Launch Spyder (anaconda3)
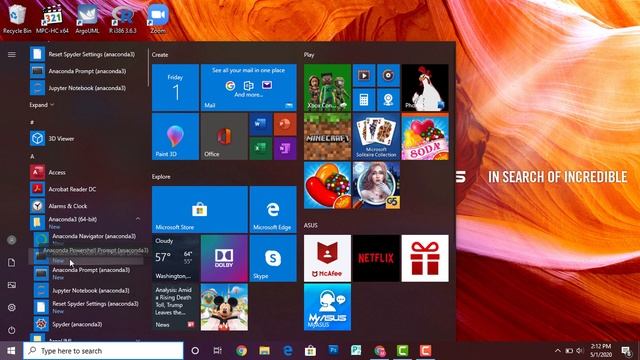This screenshot has height=360, width=640. 88,324
